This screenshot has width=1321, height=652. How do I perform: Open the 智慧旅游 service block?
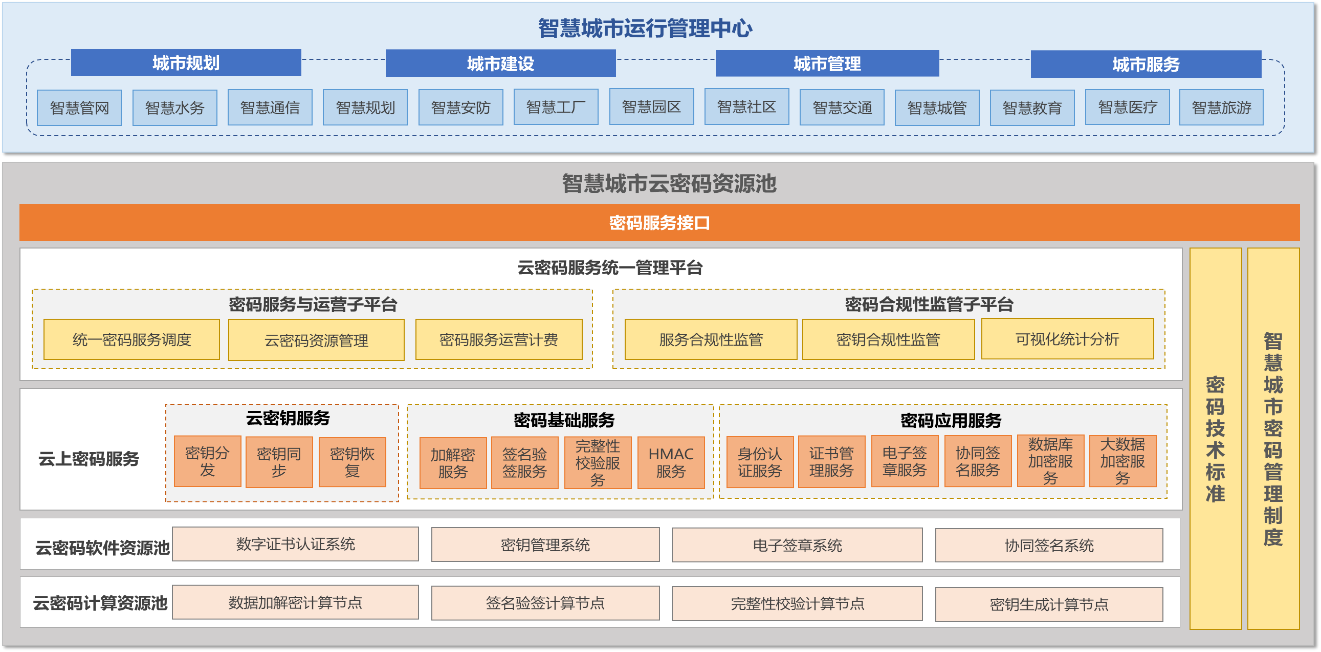(x=1223, y=106)
